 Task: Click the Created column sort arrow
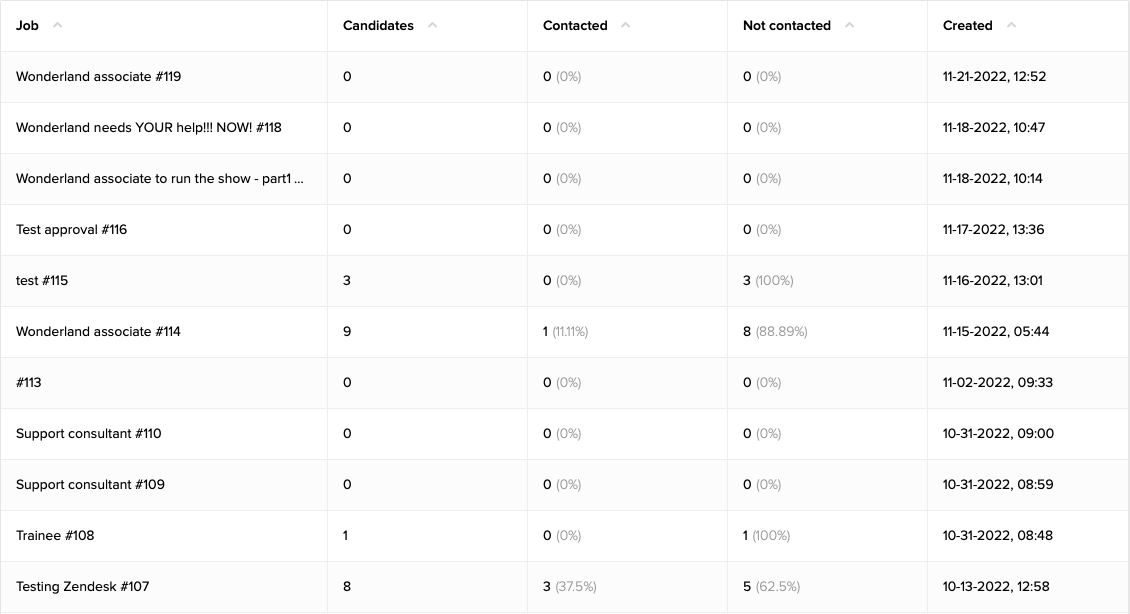click(1011, 26)
